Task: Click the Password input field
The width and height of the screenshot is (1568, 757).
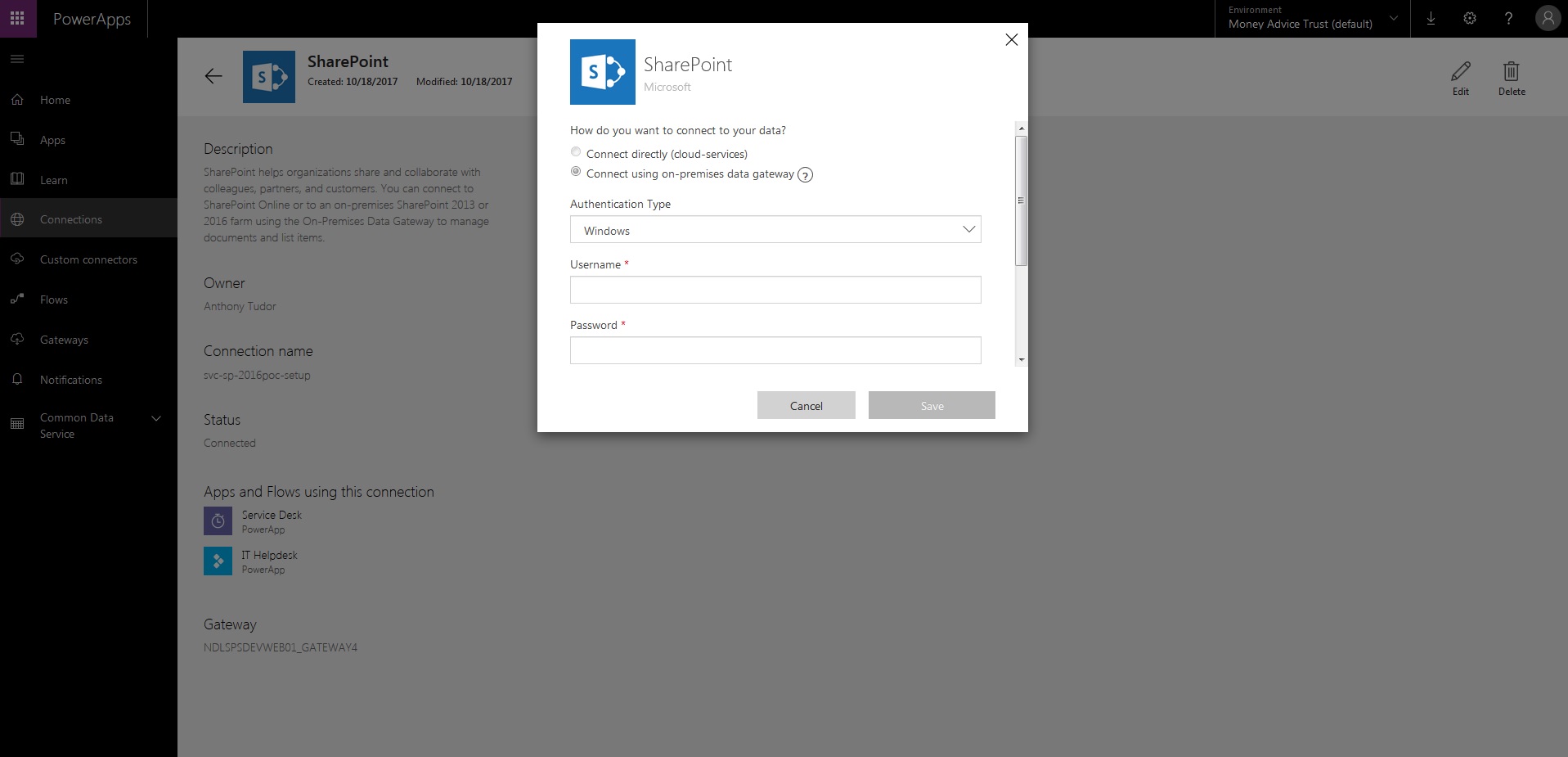Action: click(x=775, y=350)
